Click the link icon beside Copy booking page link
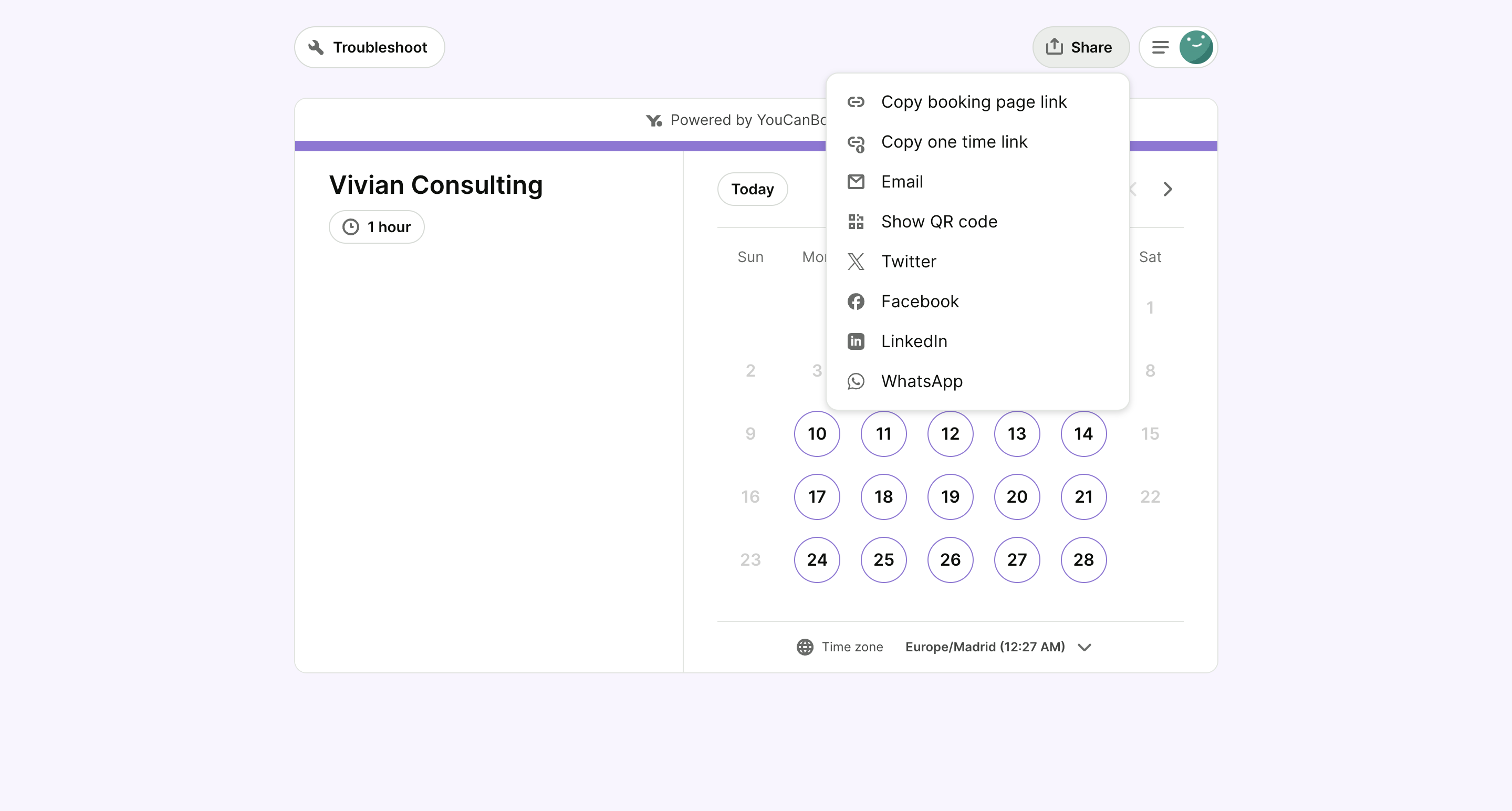 coord(857,101)
